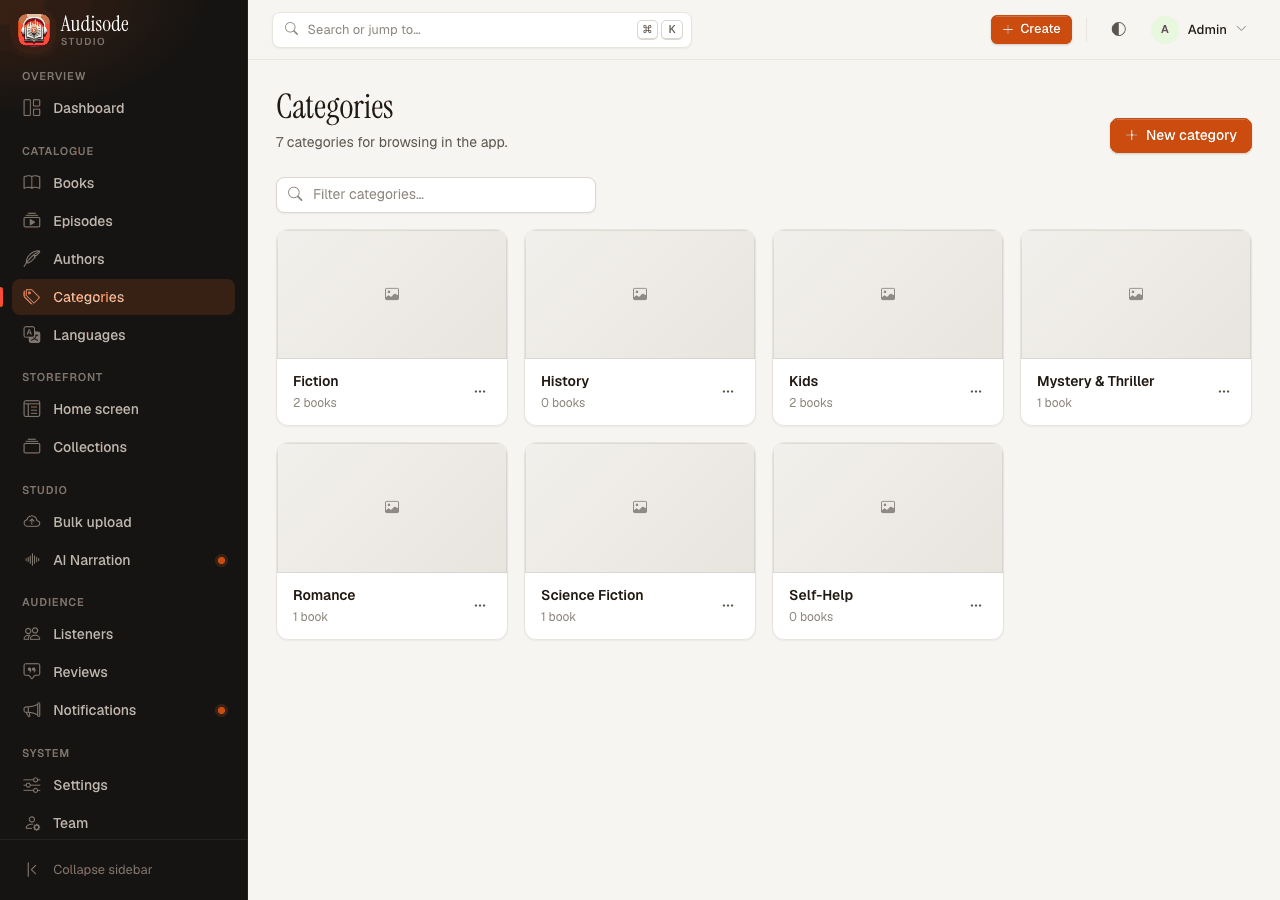
Task: Open the Kids category options menu
Action: [976, 391]
